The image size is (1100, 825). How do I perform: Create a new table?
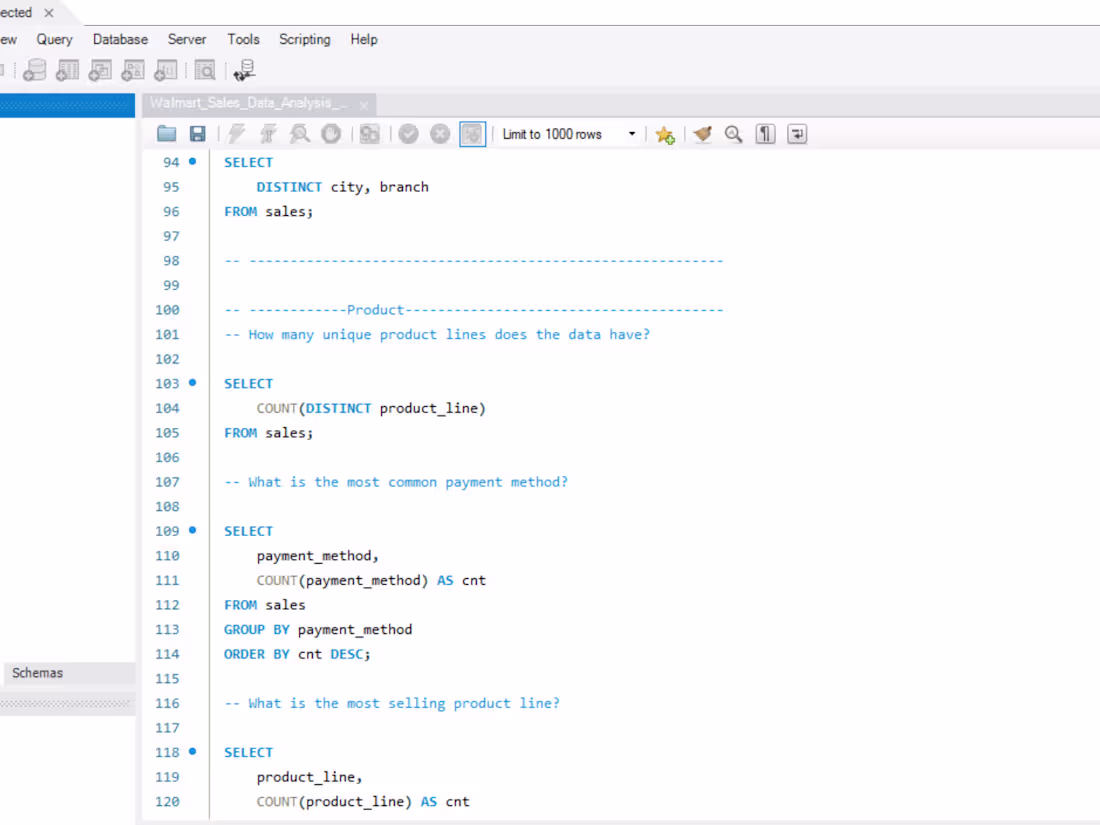[x=67, y=70]
